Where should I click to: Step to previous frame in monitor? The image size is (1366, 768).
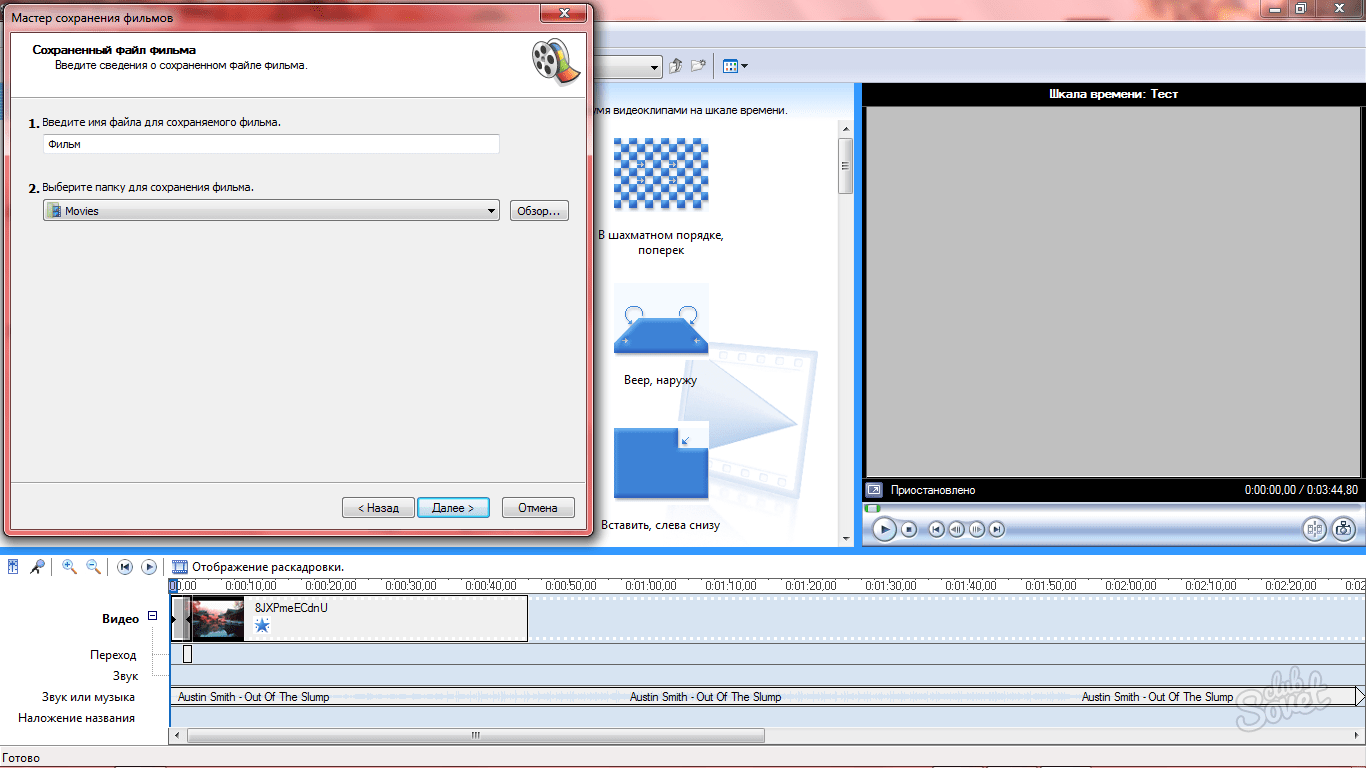(957, 529)
